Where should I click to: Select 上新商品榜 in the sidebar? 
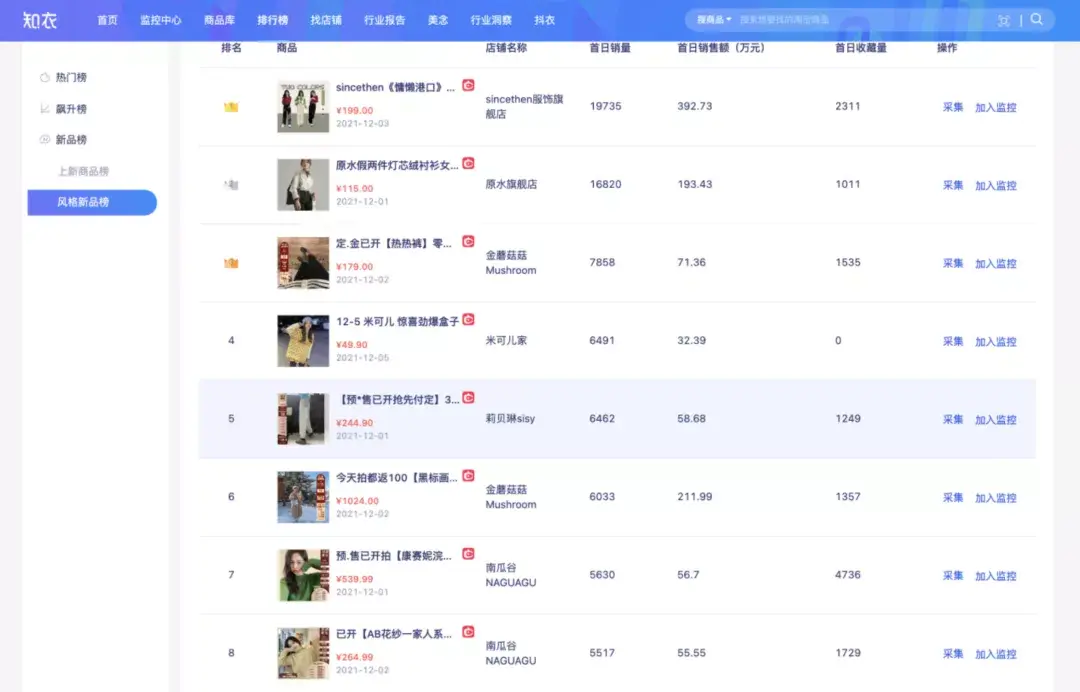tap(83, 171)
